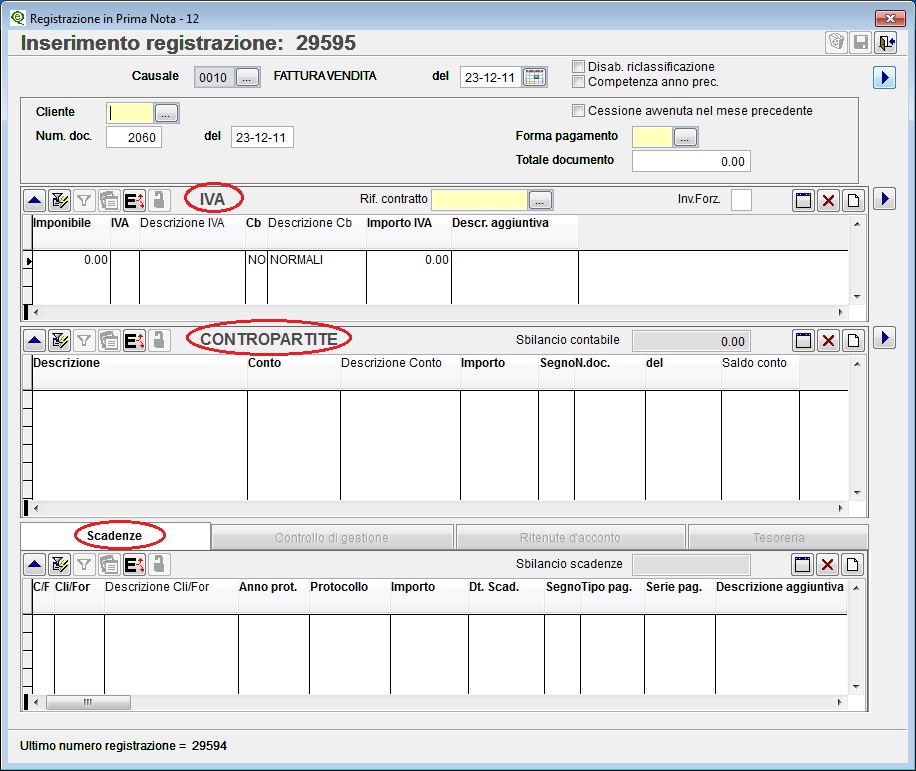Add new Scadenze row with page icon
The width and height of the screenshot is (916, 771).
point(852,564)
